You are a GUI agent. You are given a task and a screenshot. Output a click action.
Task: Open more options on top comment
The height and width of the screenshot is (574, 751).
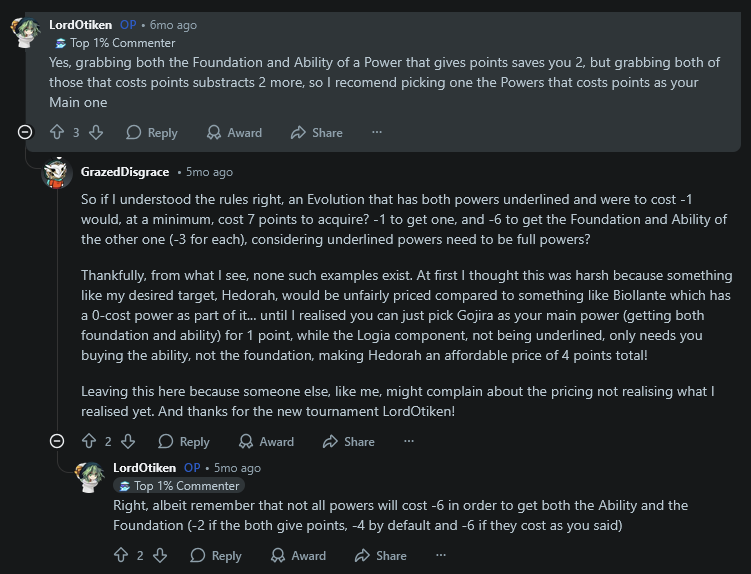(x=377, y=132)
